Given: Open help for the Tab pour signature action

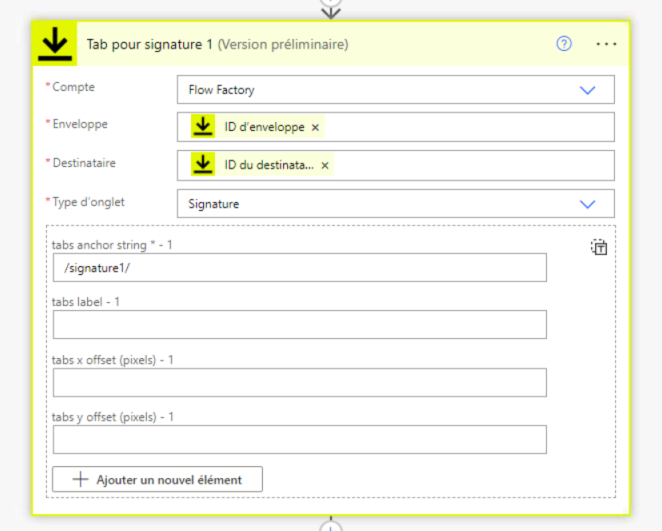Looking at the screenshot, I should click(x=564, y=44).
